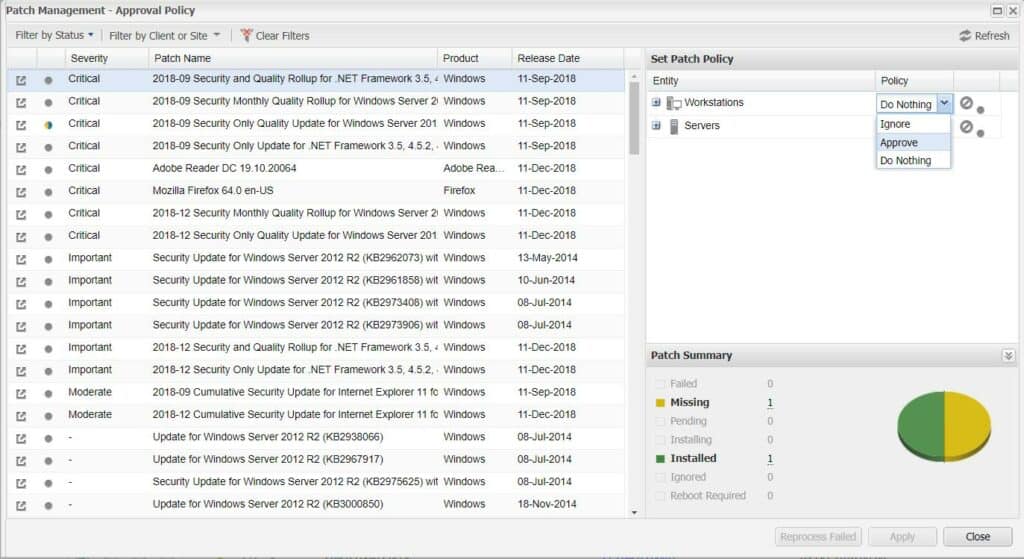Toggle the Failed legend checkbox
Screen dimensions: 1024x559
660,384
